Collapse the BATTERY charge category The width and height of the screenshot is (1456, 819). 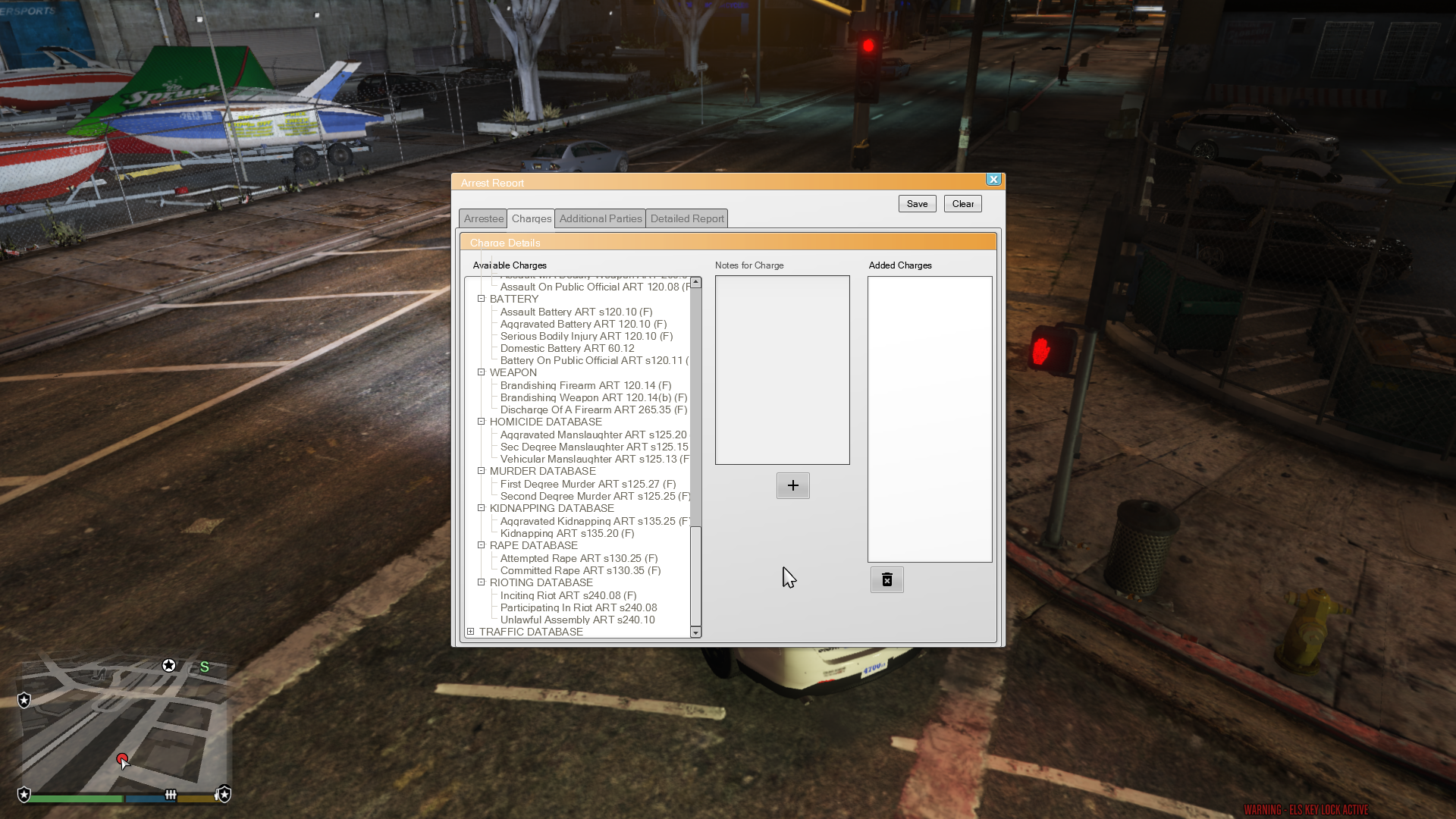point(481,299)
